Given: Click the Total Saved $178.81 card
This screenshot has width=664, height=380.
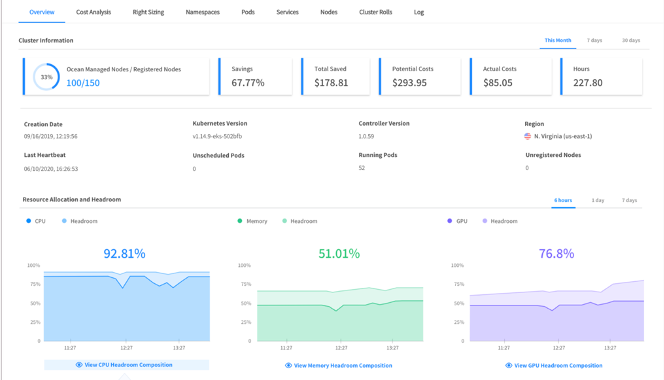Looking at the screenshot, I should point(335,77).
